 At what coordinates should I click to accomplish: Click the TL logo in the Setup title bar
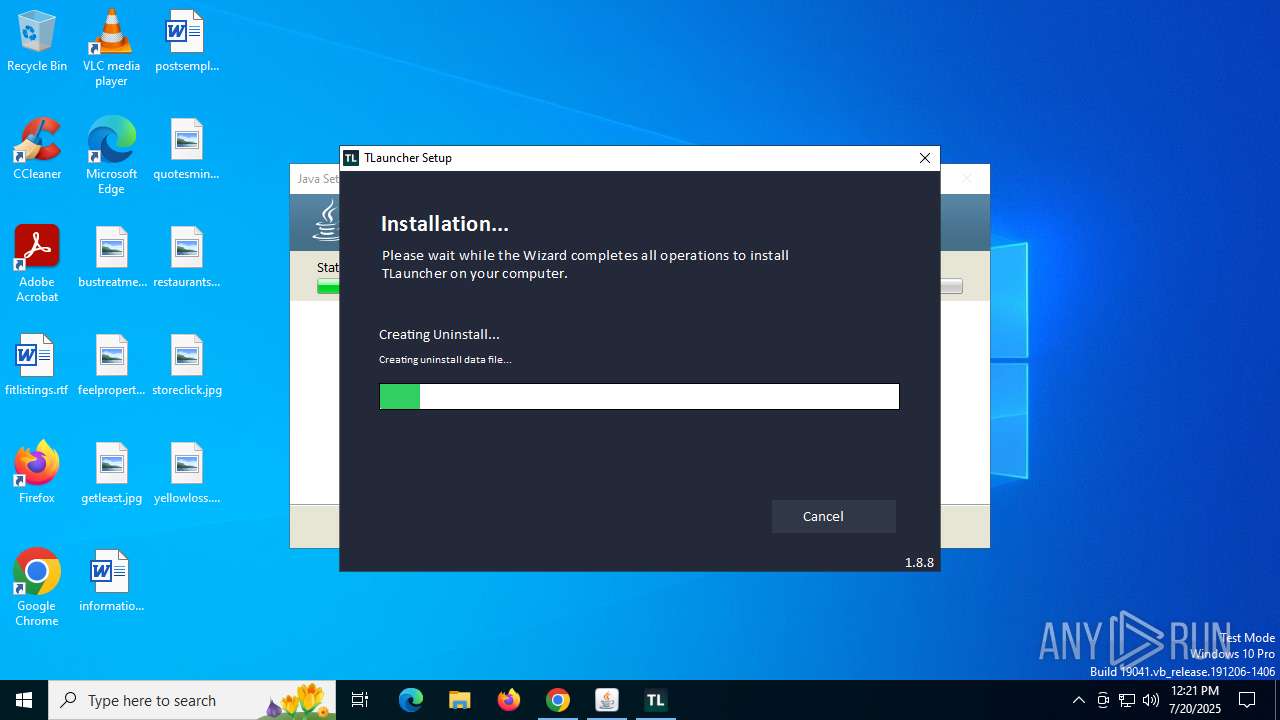pos(351,158)
